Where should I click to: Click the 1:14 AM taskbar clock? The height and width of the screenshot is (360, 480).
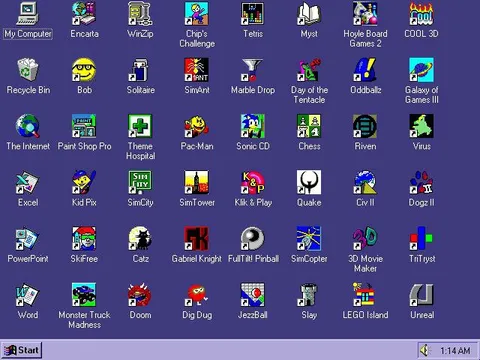(x=455, y=351)
